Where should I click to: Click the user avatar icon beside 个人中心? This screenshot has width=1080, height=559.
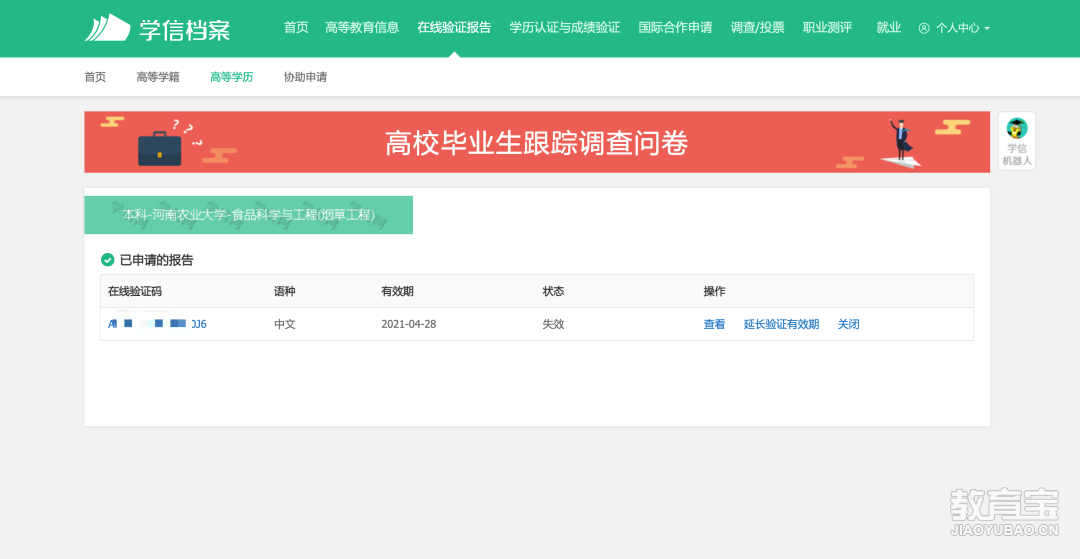tap(924, 28)
